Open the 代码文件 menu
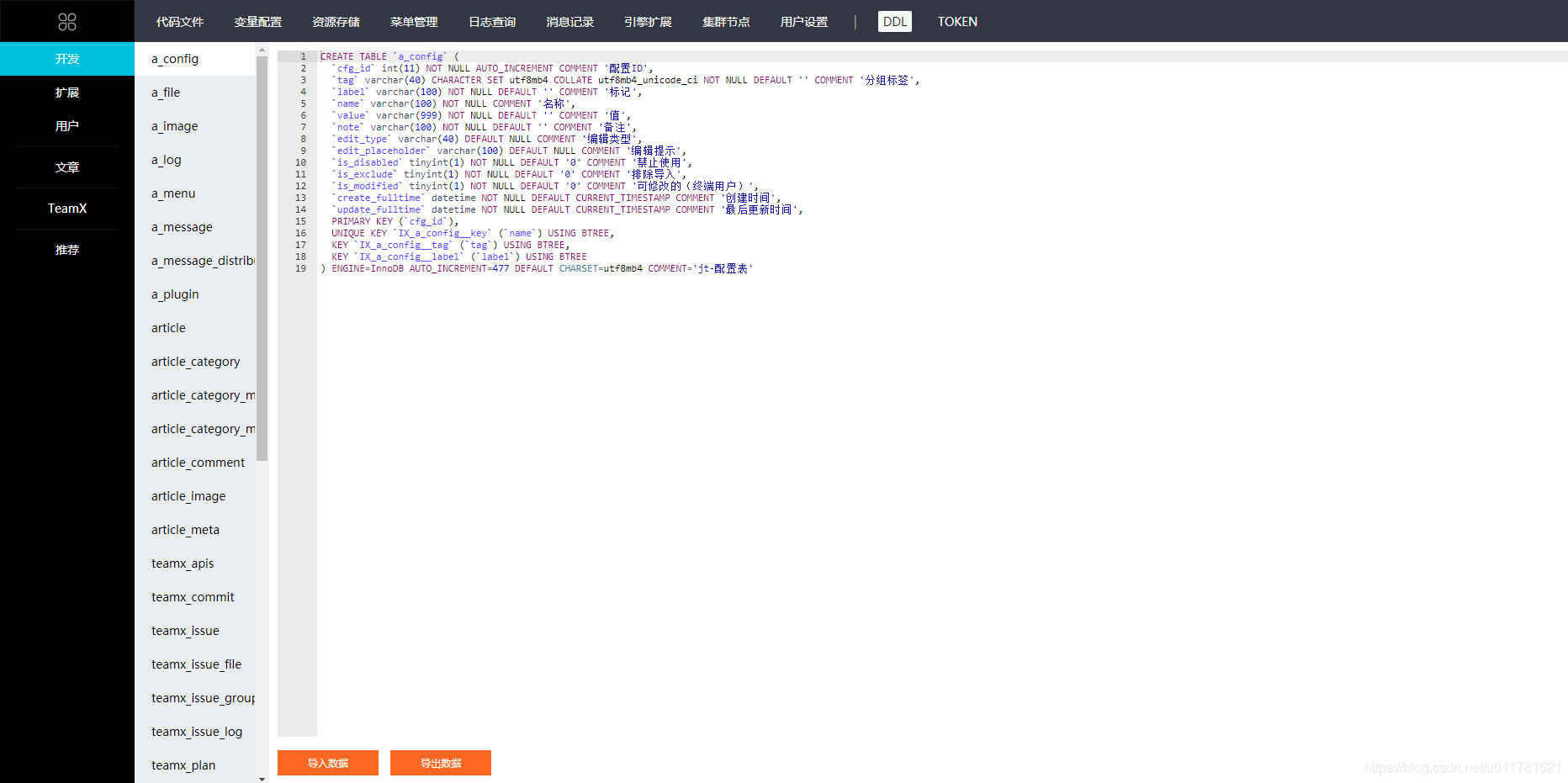 180,22
